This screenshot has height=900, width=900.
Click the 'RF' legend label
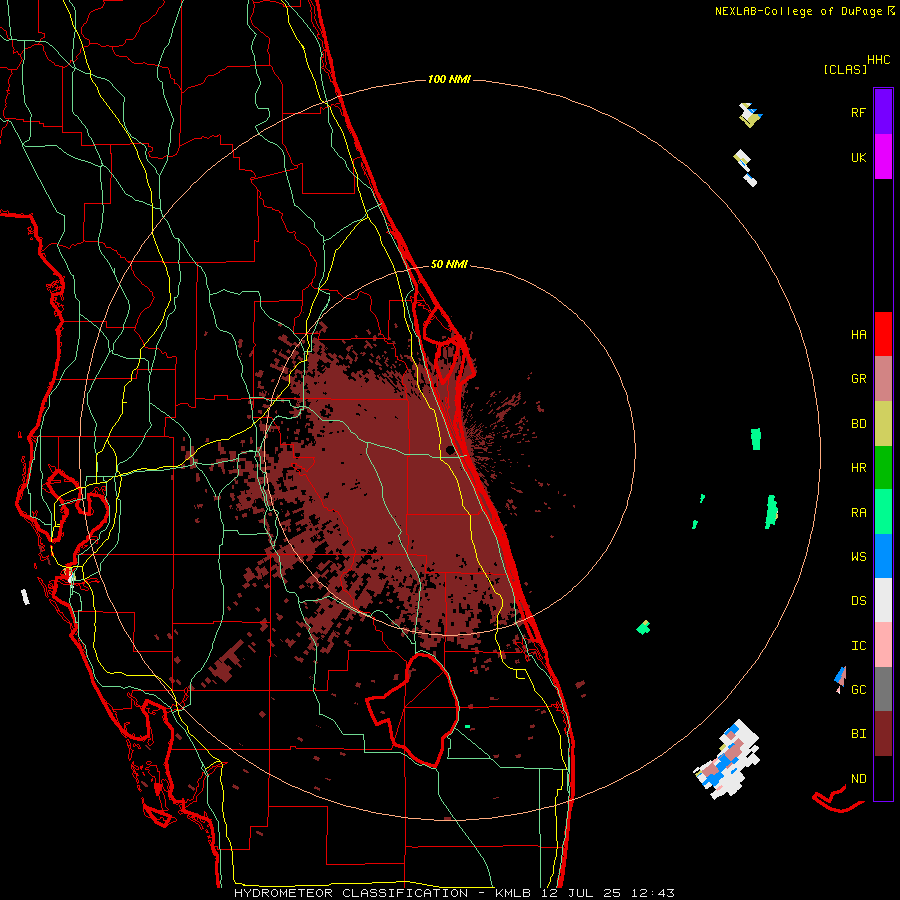pyautogui.click(x=858, y=112)
